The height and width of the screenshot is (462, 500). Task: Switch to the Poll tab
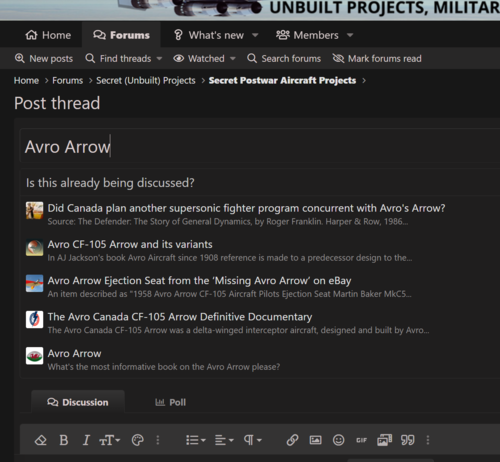click(x=170, y=402)
